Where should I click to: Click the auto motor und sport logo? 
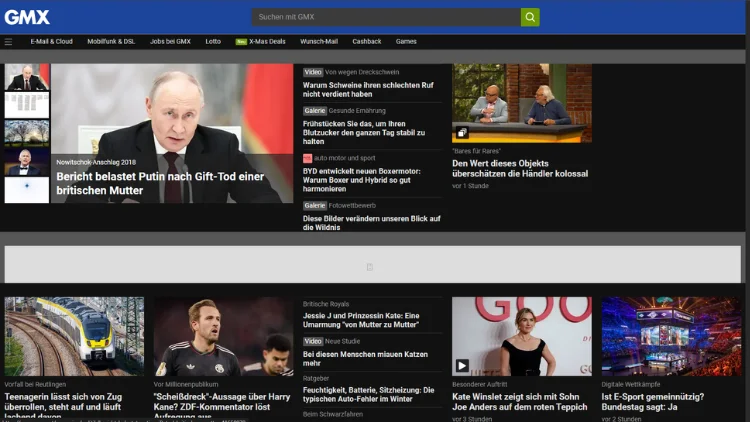tap(308, 158)
